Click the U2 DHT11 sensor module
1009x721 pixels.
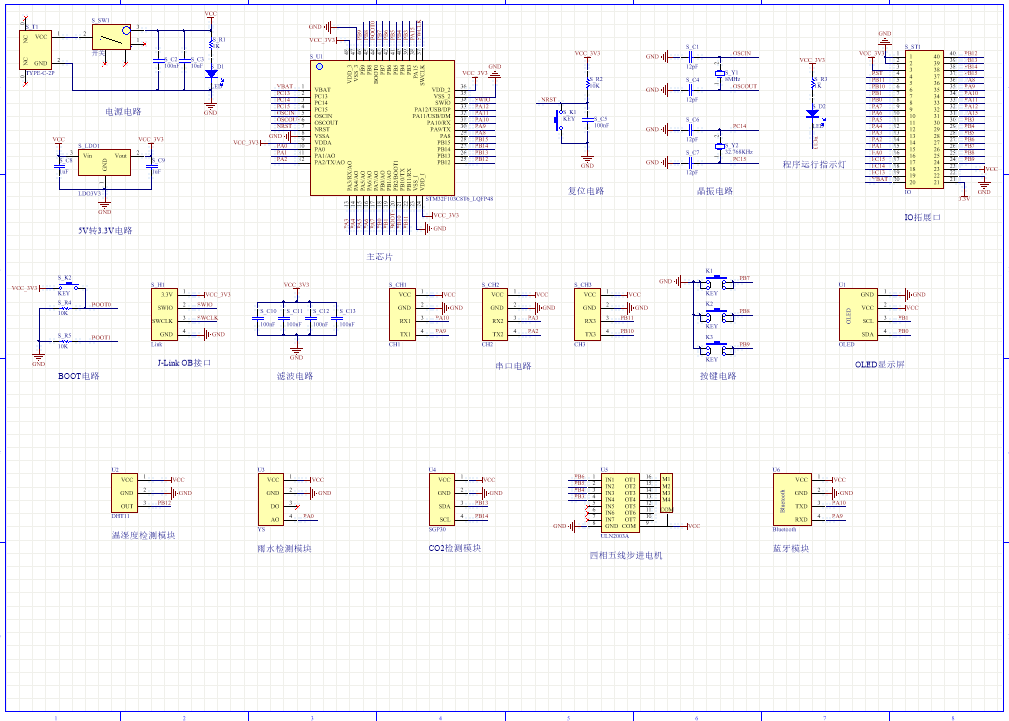click(126, 493)
